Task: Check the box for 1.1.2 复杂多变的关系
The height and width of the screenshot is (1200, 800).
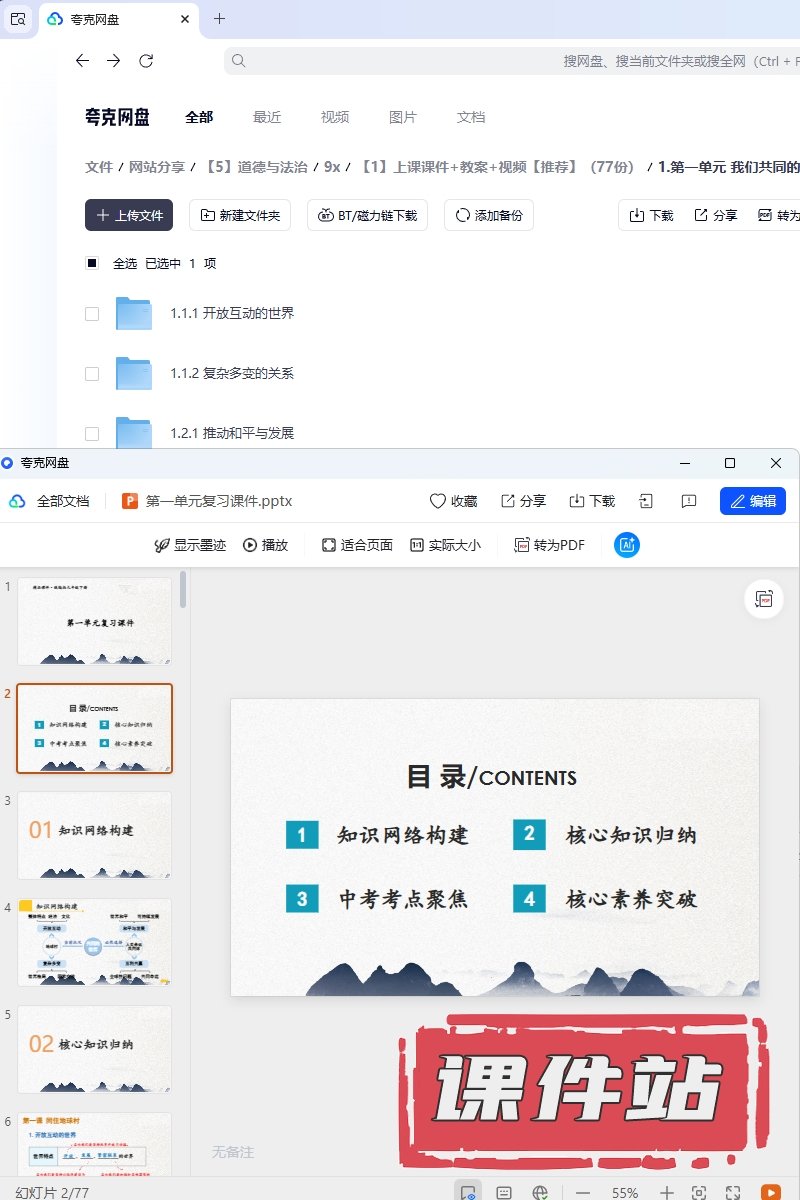Action: [92, 374]
